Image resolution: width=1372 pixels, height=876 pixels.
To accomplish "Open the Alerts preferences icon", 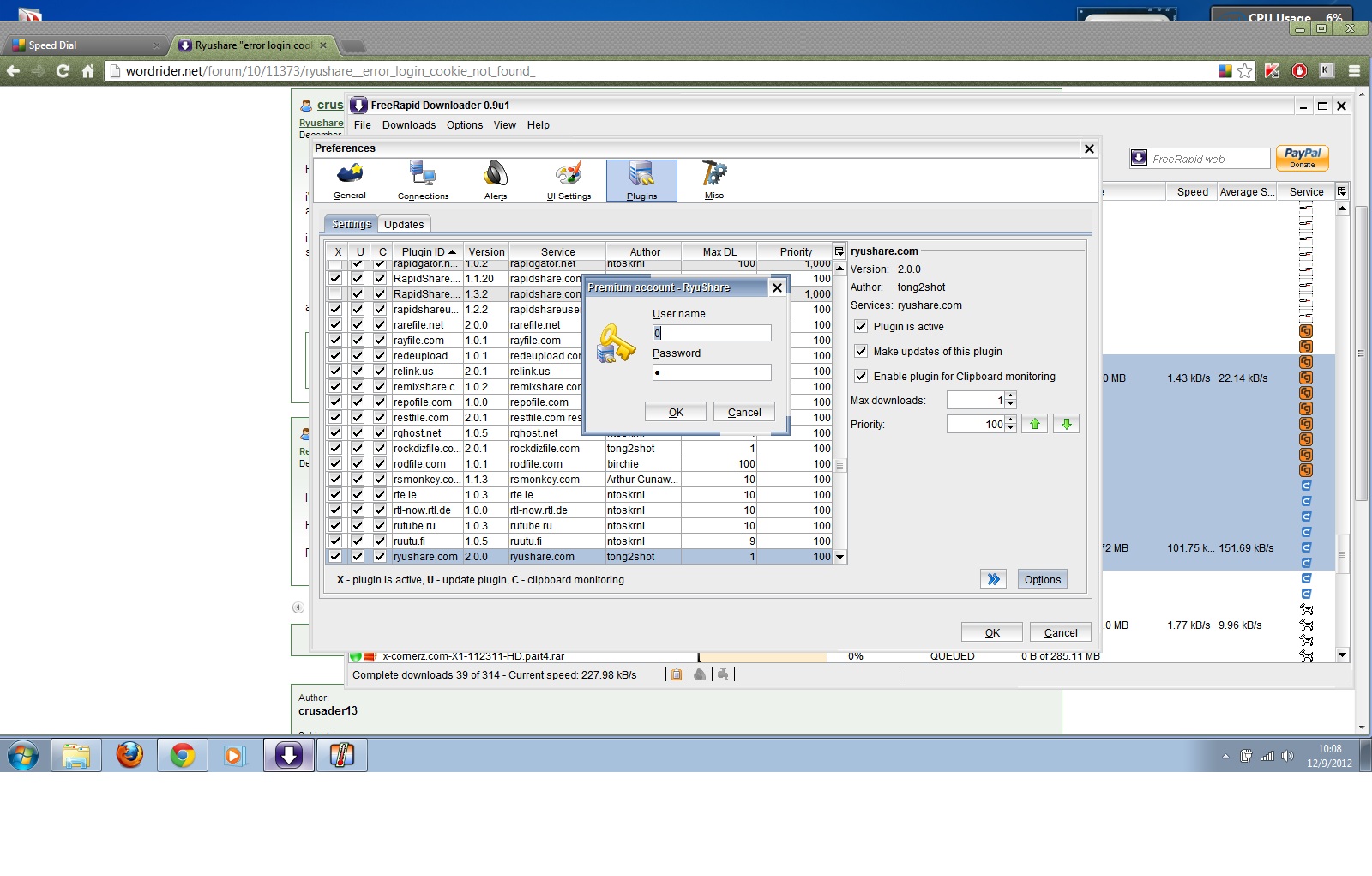I will pyautogui.click(x=495, y=180).
